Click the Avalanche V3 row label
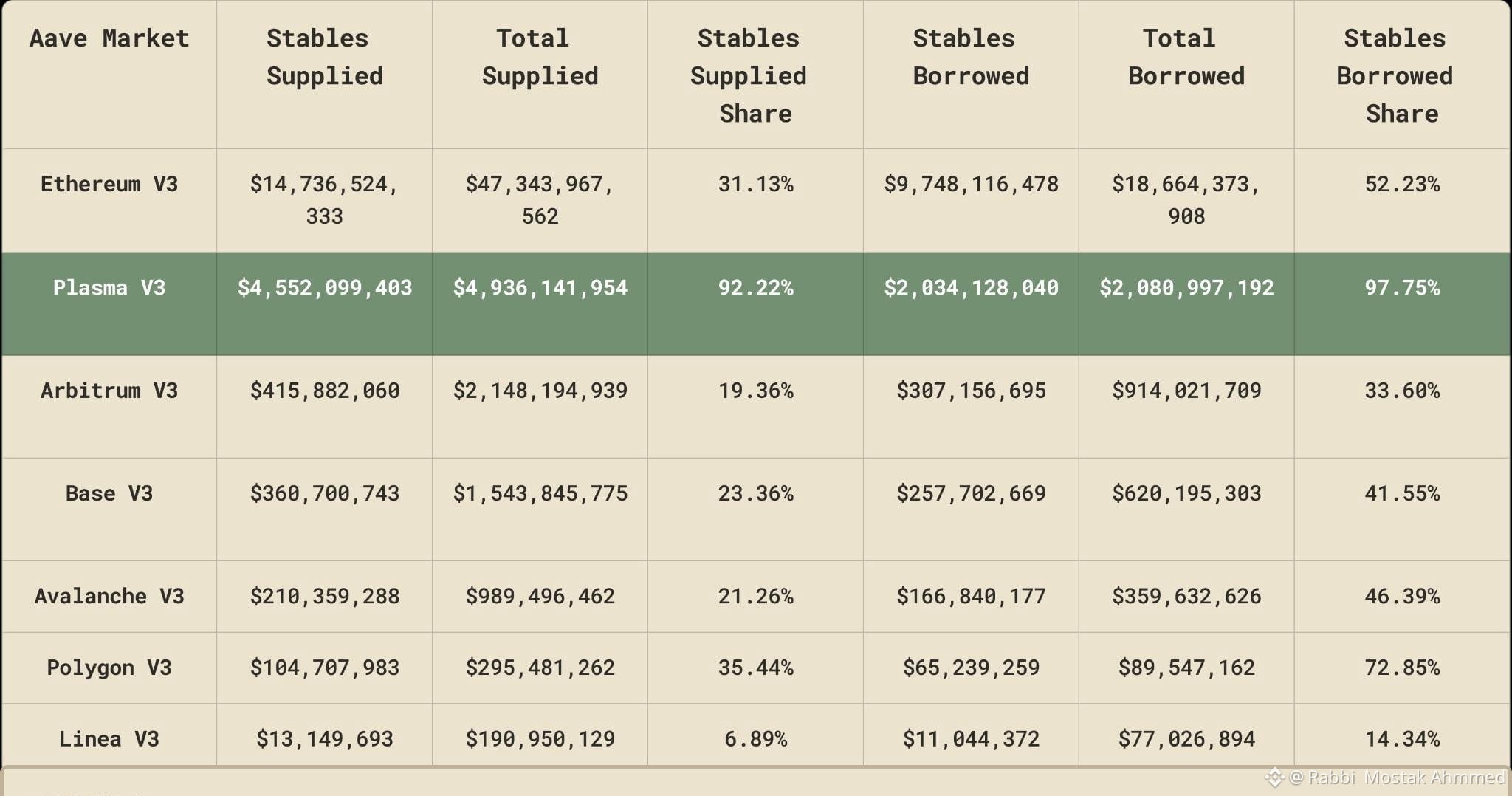The height and width of the screenshot is (796, 1512). [x=109, y=596]
